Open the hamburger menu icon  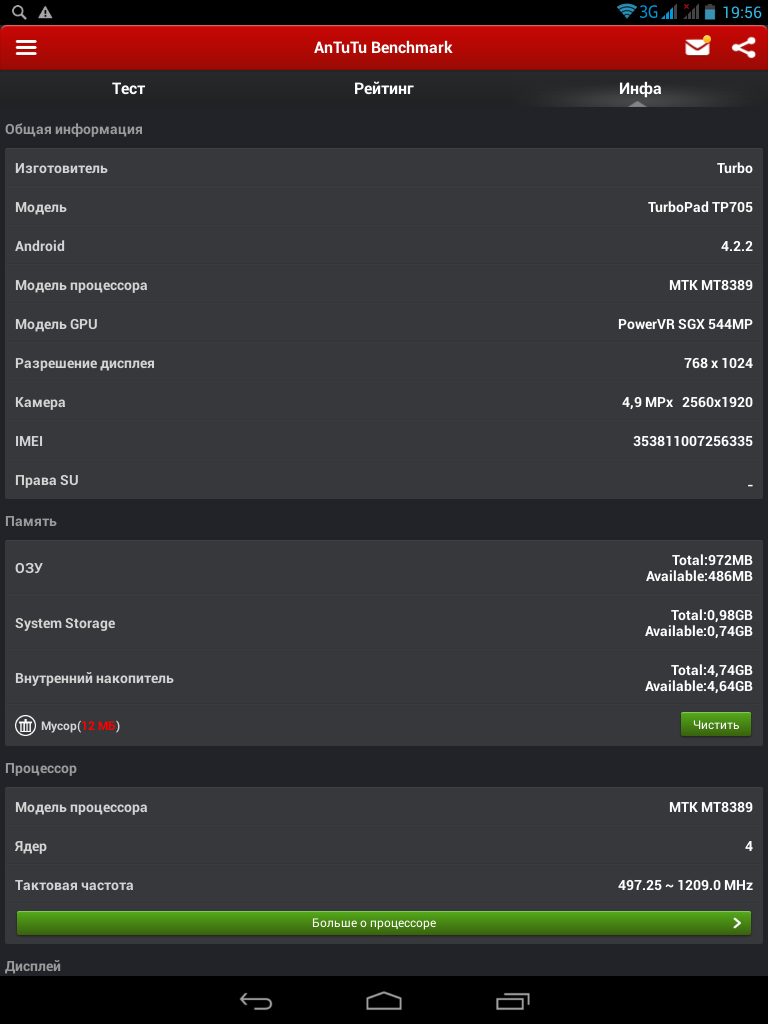click(26, 48)
